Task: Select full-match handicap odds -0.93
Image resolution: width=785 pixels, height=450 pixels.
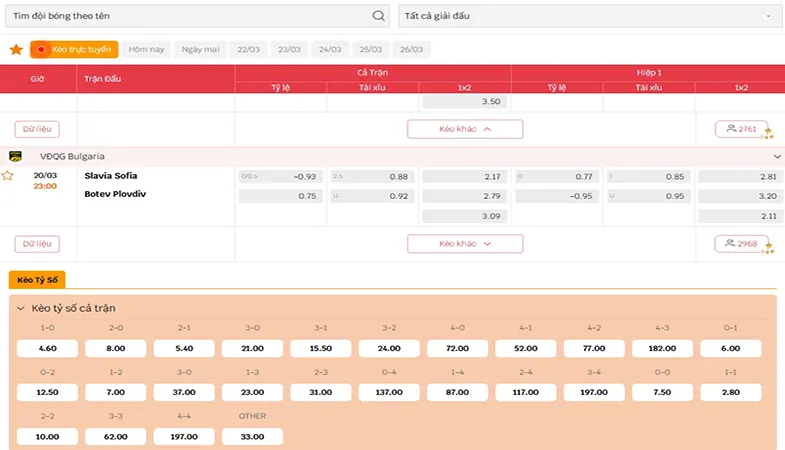Action: (281, 177)
